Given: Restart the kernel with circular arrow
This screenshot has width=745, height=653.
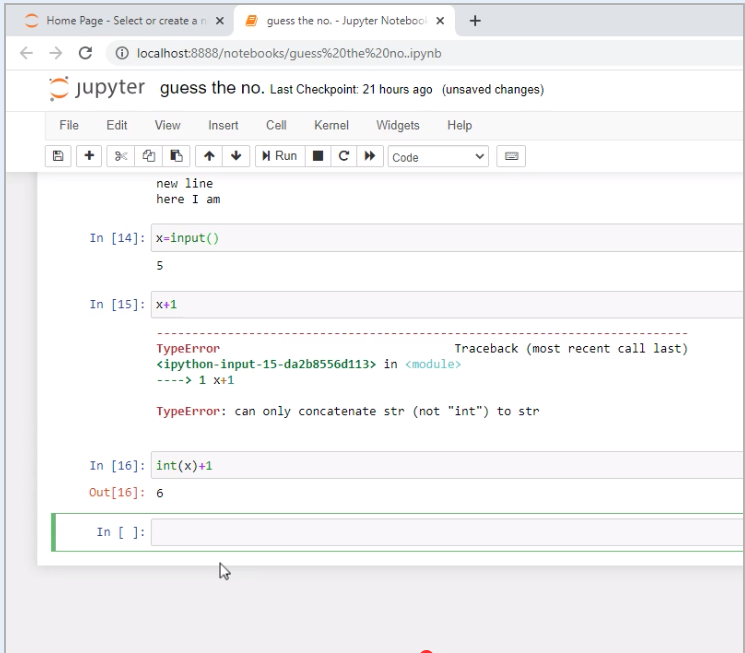Looking at the screenshot, I should [x=344, y=156].
